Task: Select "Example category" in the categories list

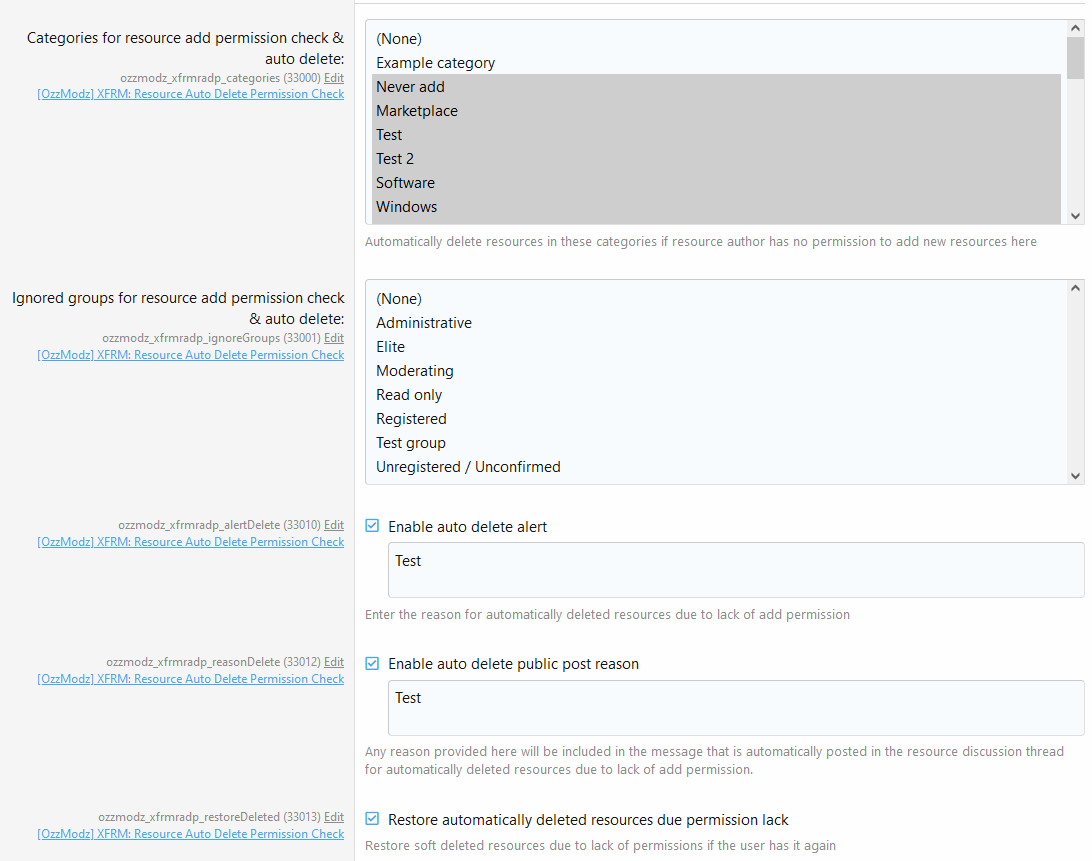Action: tap(435, 62)
